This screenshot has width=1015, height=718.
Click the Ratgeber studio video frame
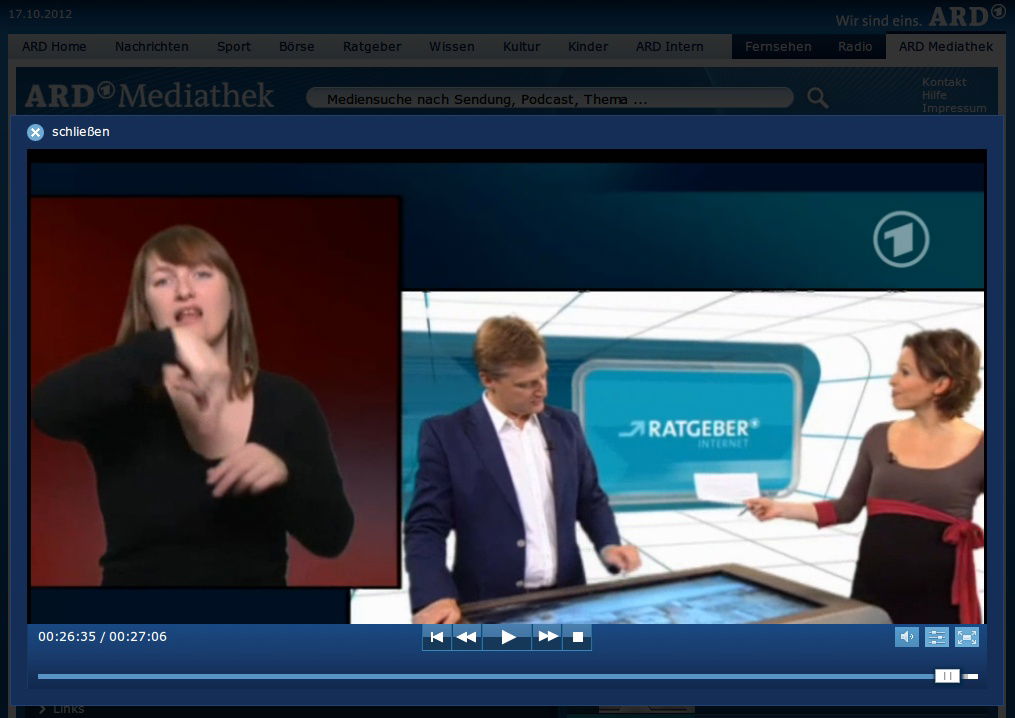(693, 457)
